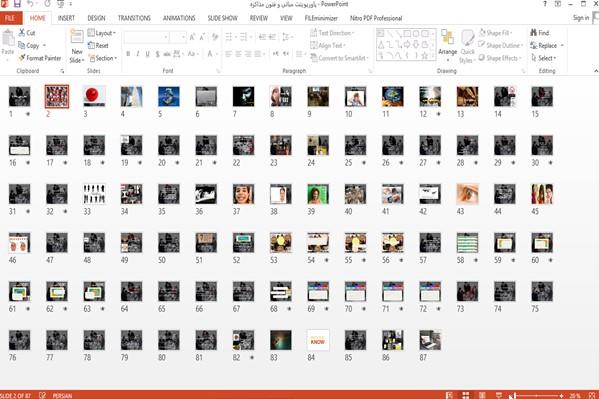The height and width of the screenshot is (399, 599).
Task: Select Slide Sorter view in status bar
Action: click(x=466, y=395)
